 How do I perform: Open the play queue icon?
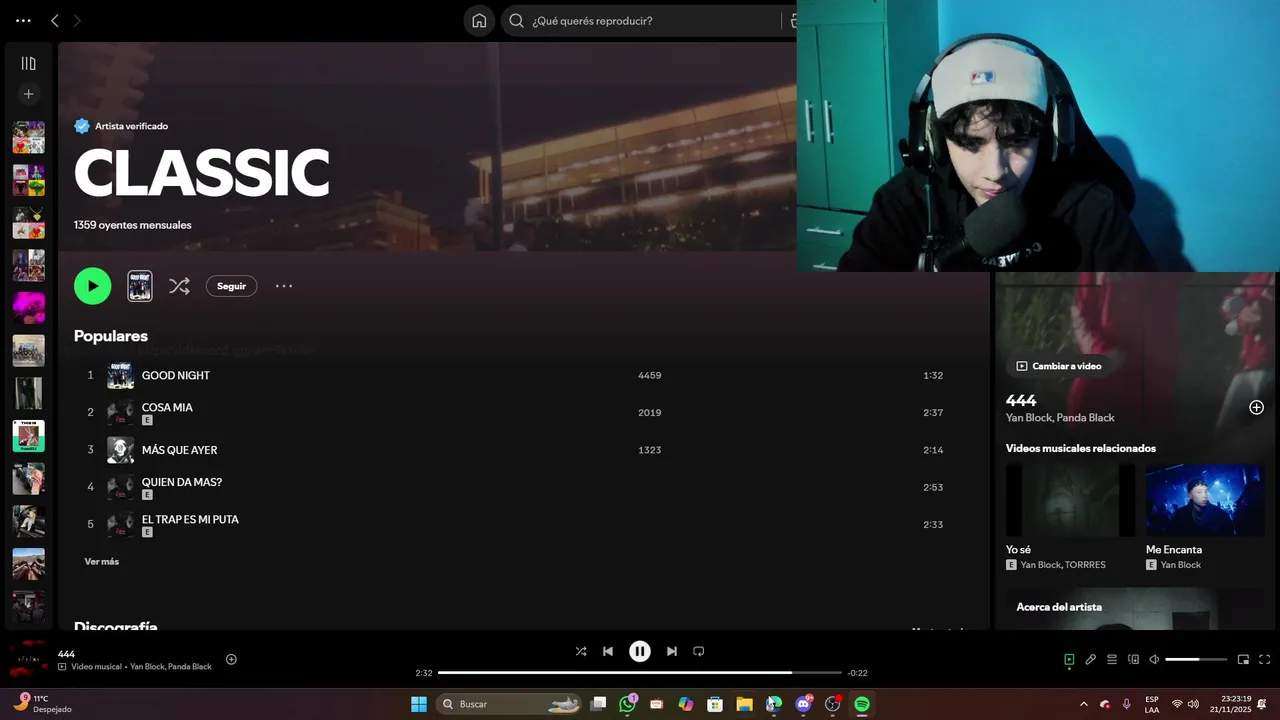coord(1112,660)
